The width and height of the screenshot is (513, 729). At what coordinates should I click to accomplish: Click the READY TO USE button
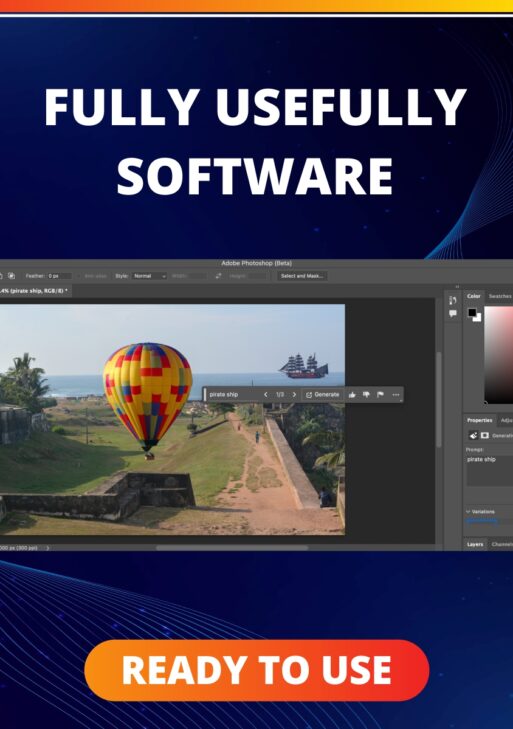(256, 670)
